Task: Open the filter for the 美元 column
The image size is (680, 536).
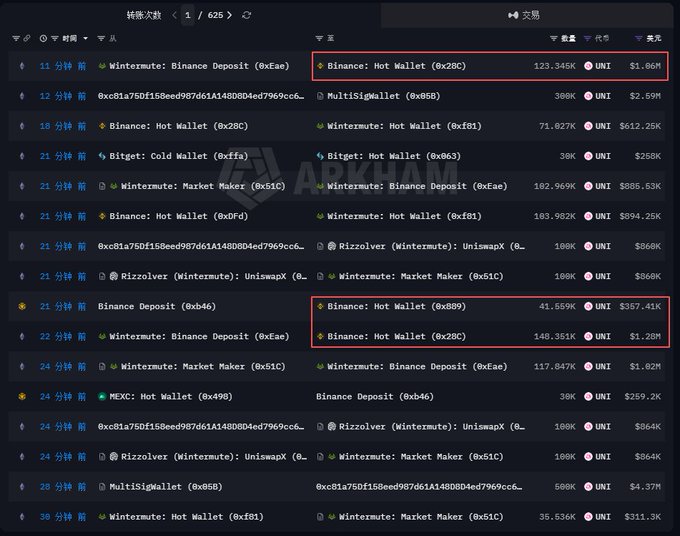Action: [x=638, y=39]
